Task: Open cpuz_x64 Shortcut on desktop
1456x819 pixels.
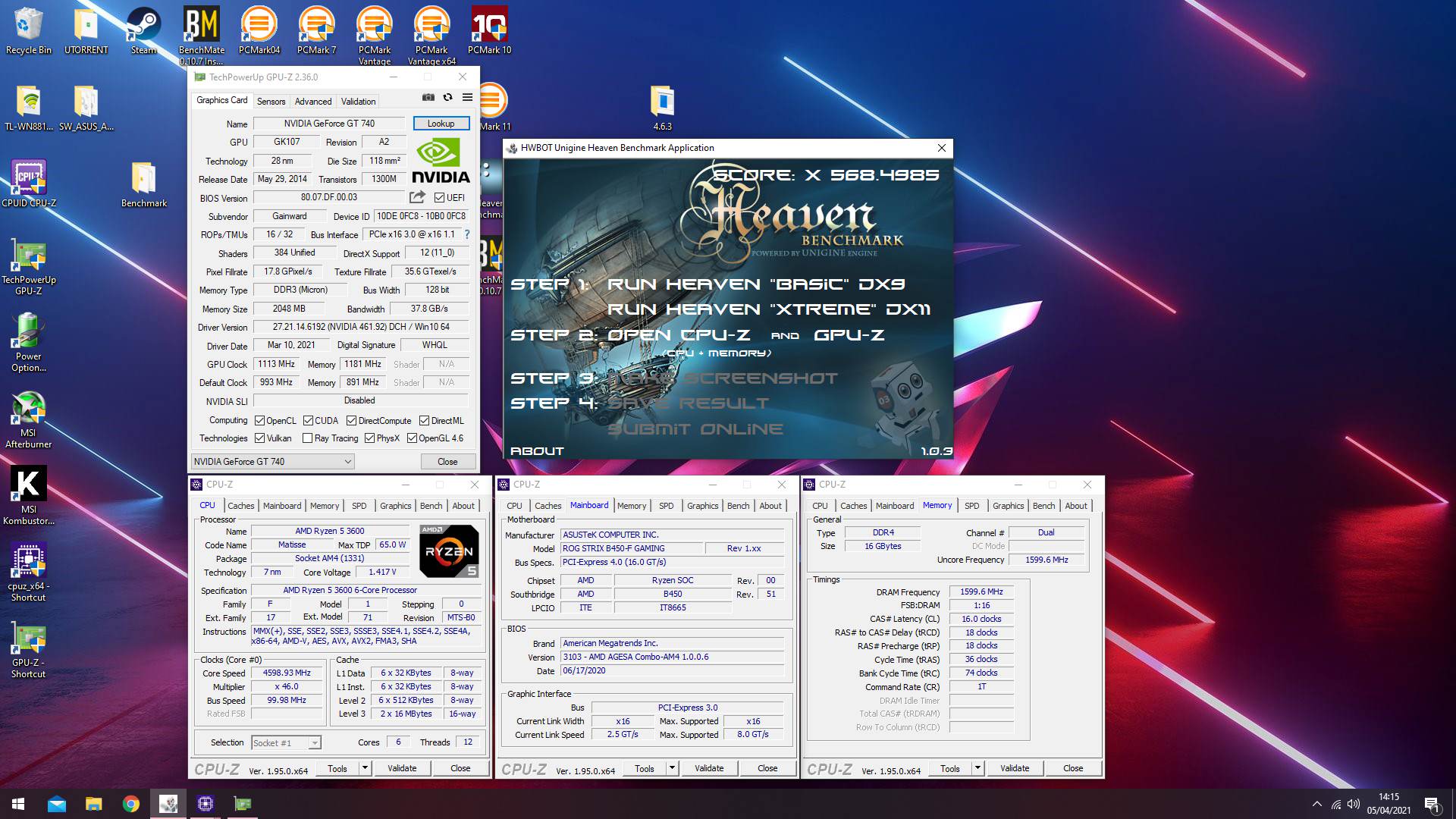Action: 29,573
